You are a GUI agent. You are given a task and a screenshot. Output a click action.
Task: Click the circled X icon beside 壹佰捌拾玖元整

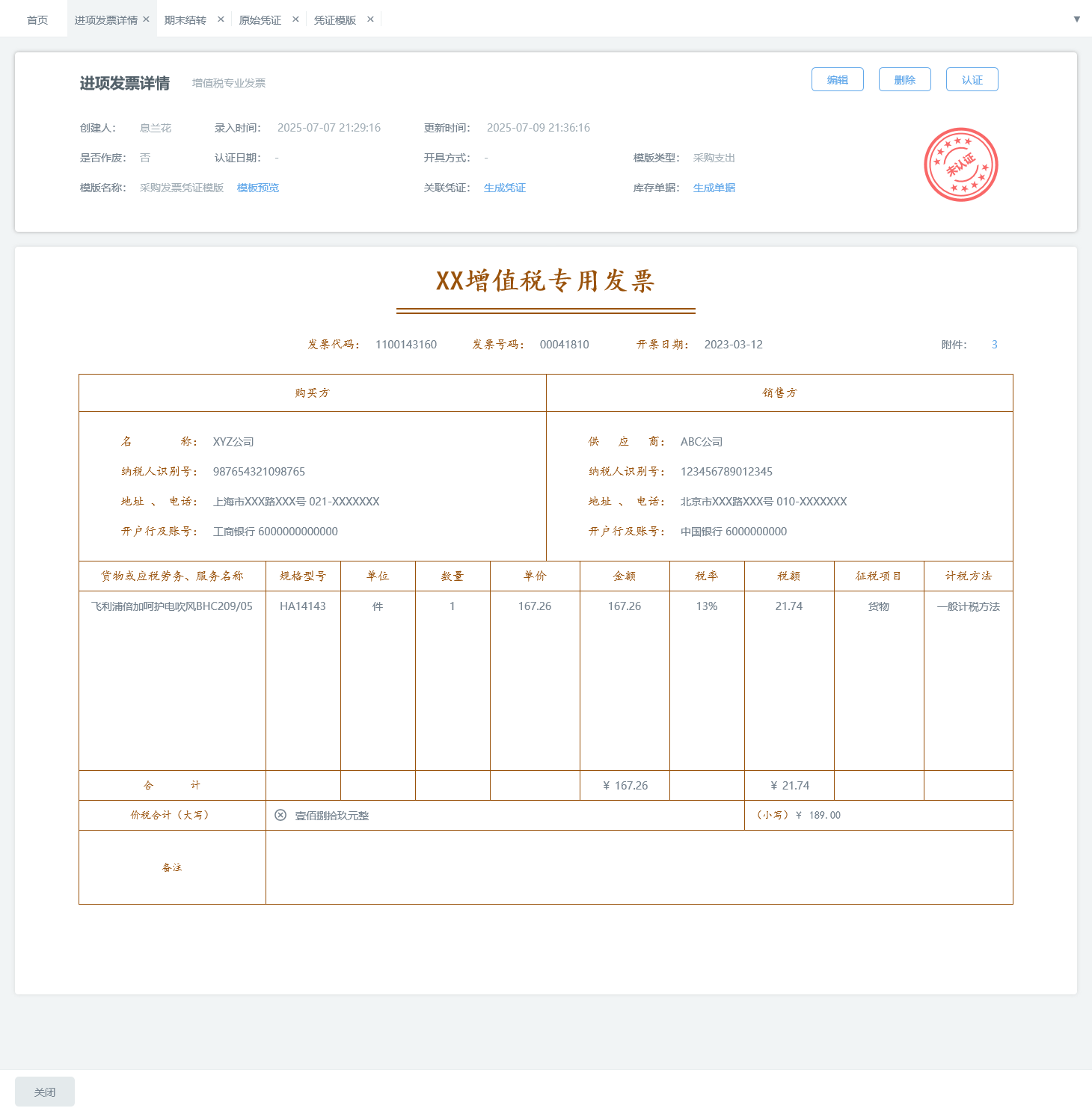click(280, 815)
